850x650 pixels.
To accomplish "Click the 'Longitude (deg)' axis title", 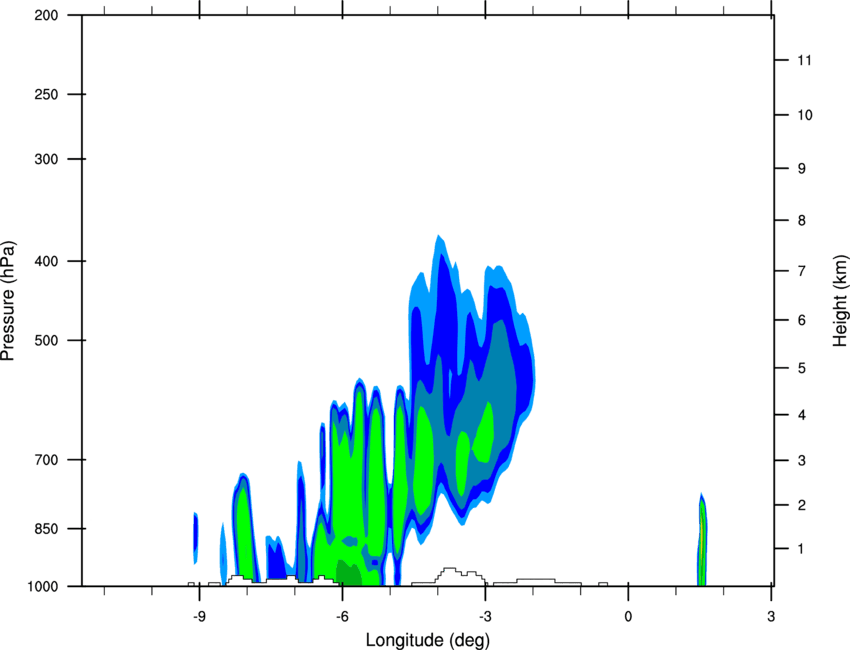I will pyautogui.click(x=428, y=640).
